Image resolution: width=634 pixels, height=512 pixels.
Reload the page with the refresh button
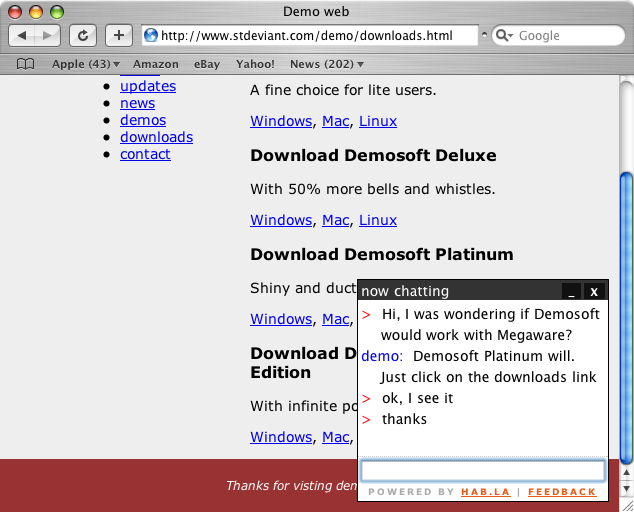point(83,35)
